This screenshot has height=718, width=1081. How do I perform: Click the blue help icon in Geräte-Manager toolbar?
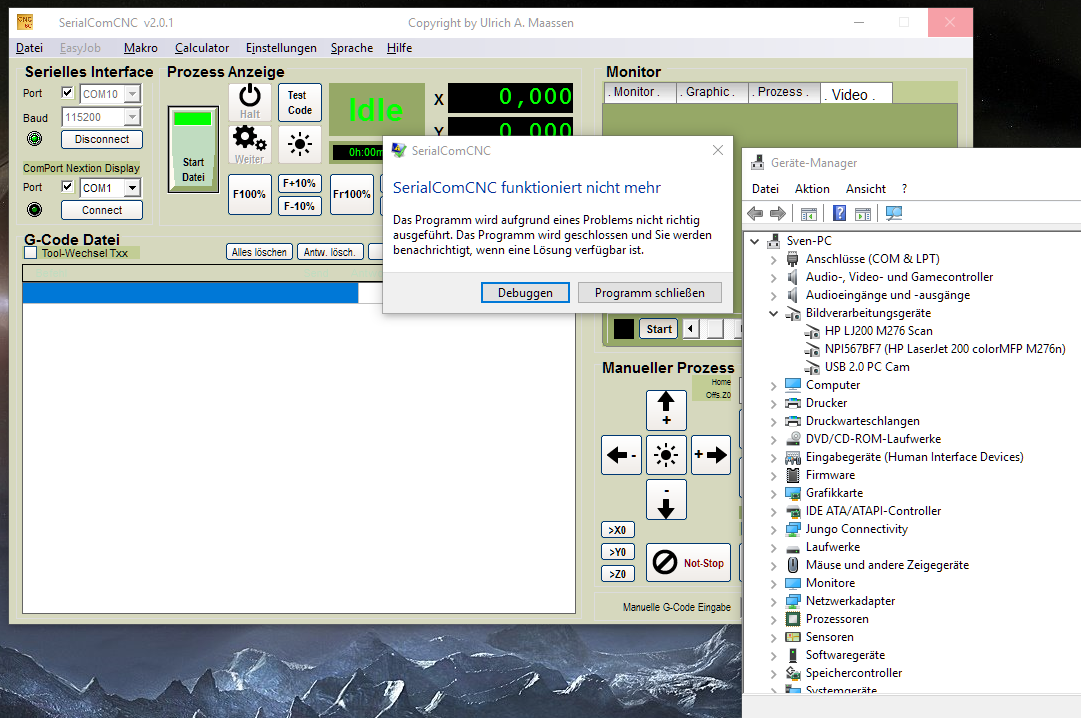[x=839, y=214]
